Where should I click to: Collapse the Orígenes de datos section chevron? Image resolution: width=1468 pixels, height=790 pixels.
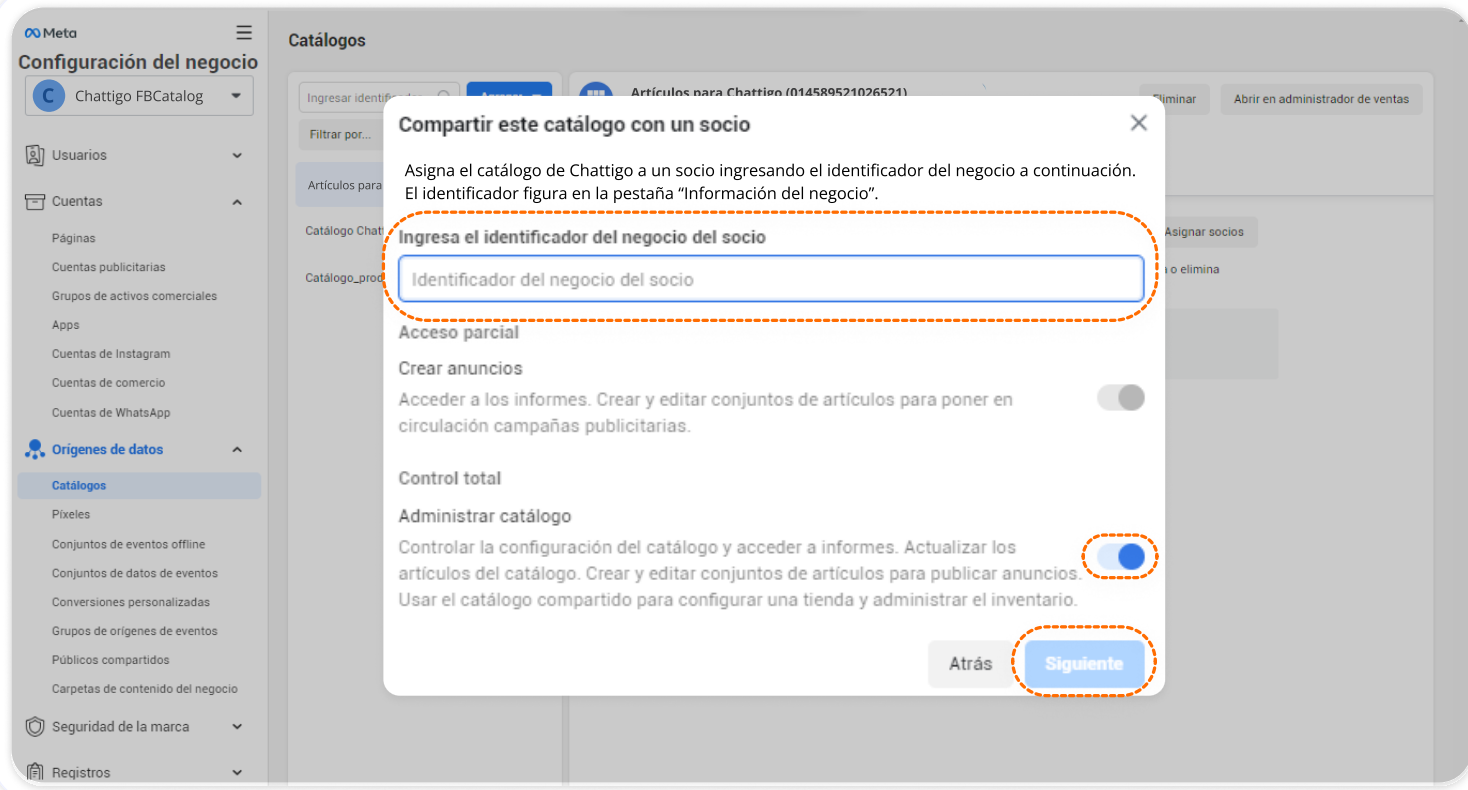[x=237, y=450]
